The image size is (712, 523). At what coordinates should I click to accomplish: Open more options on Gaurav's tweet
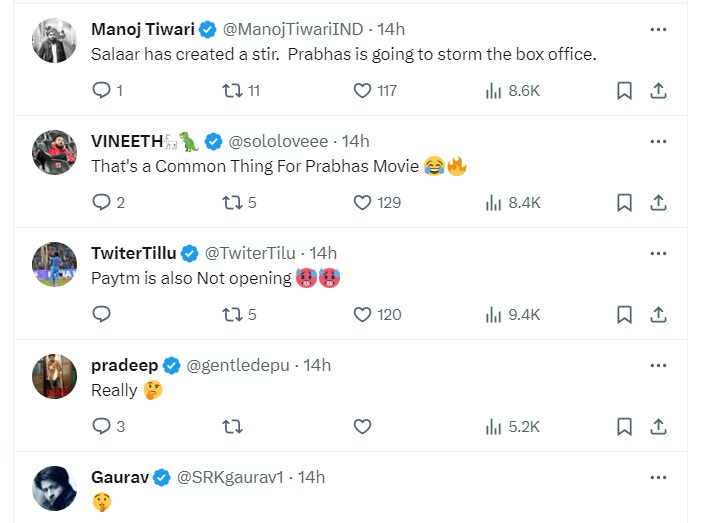pyautogui.click(x=658, y=477)
